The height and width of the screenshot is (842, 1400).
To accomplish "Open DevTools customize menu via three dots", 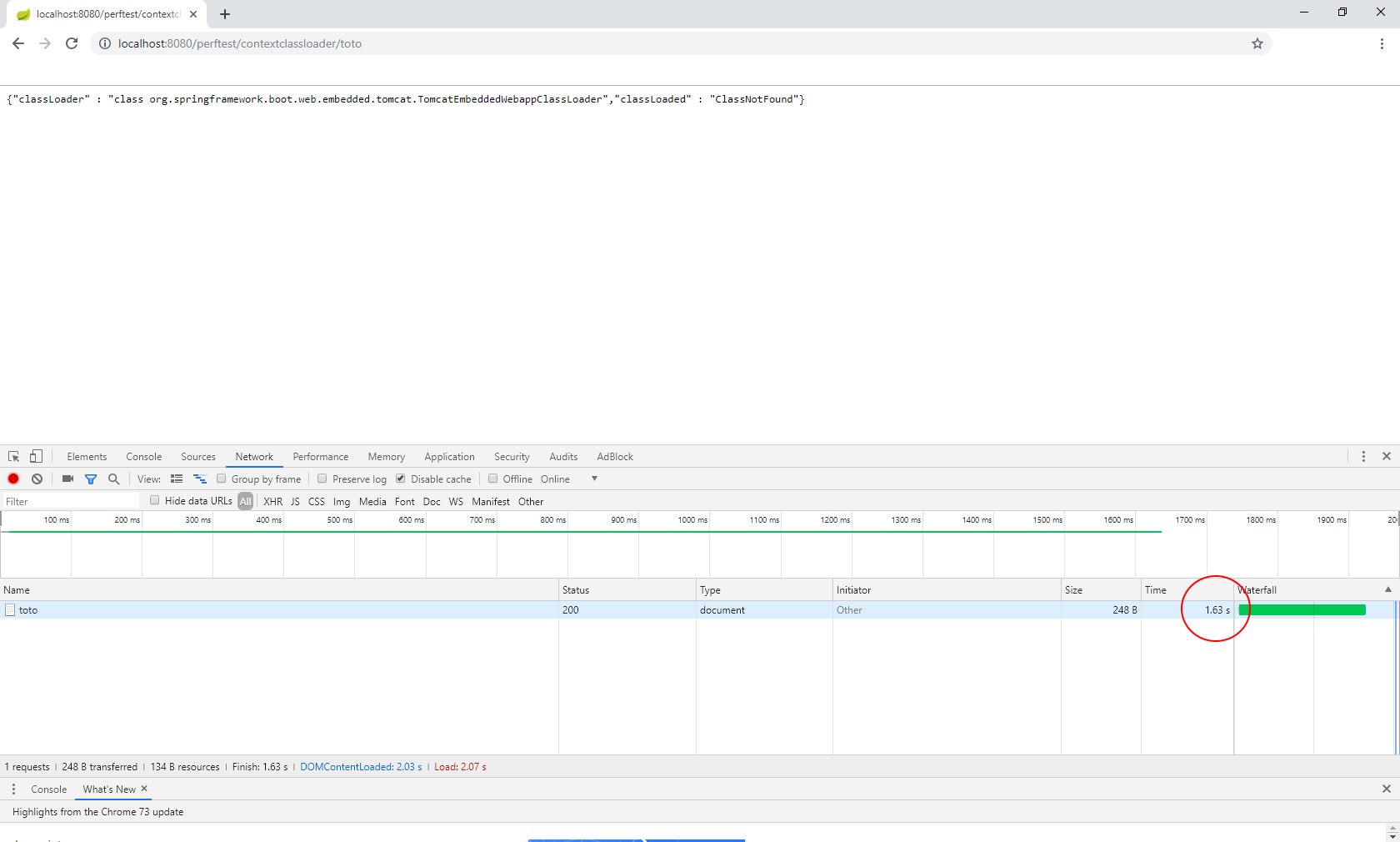I will pos(1363,456).
